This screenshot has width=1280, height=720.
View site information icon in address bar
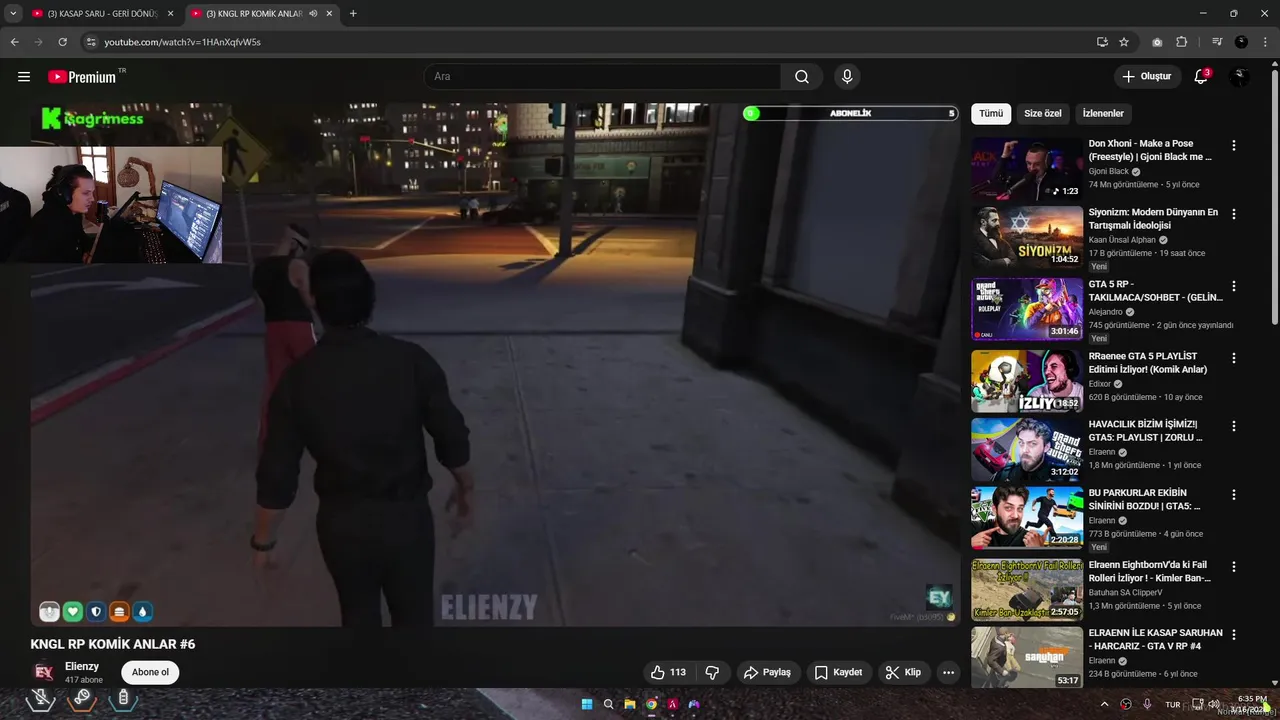point(91,42)
